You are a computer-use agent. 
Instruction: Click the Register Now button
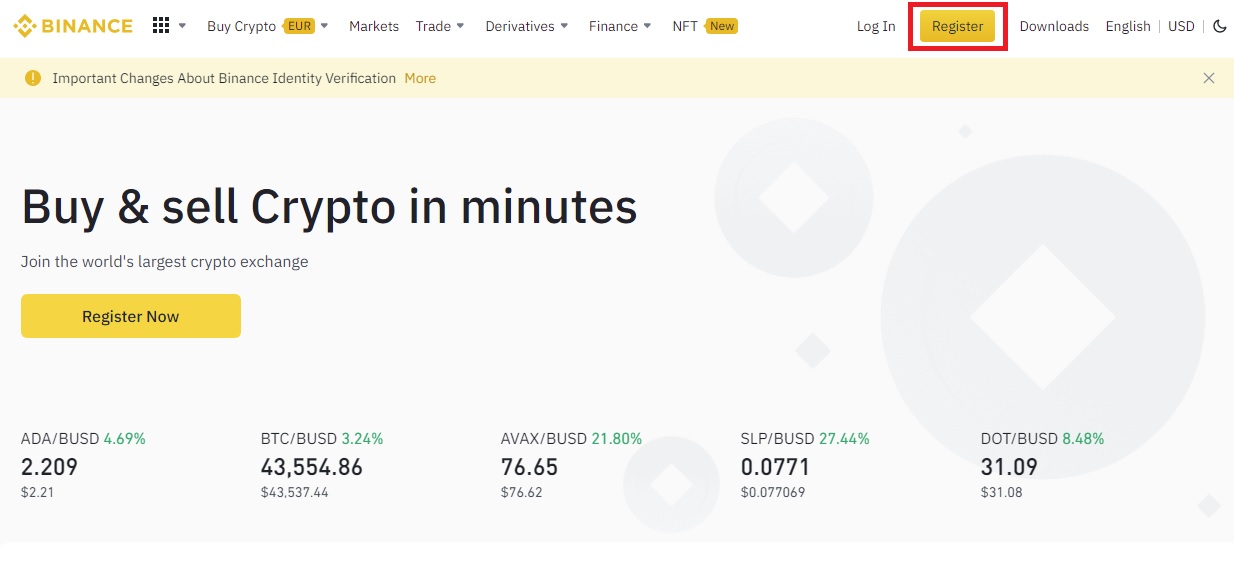tap(131, 316)
